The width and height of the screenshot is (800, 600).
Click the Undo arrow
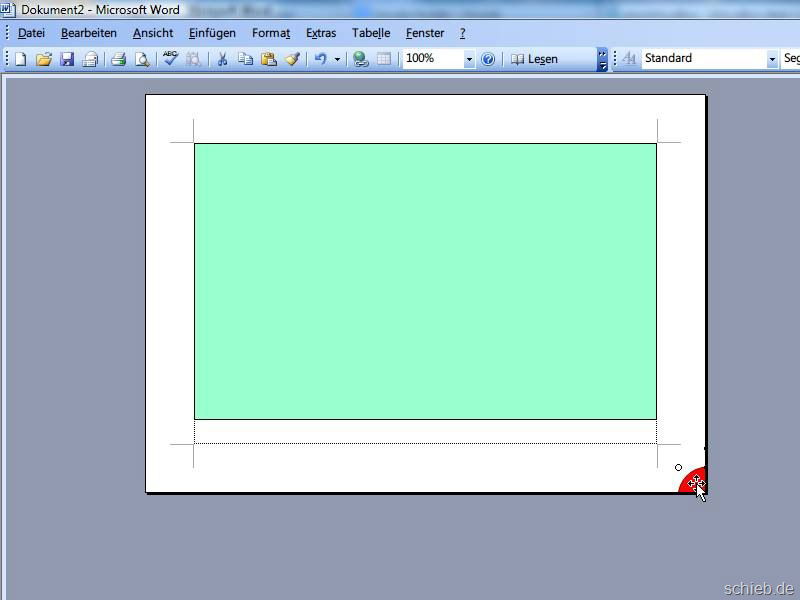point(320,59)
